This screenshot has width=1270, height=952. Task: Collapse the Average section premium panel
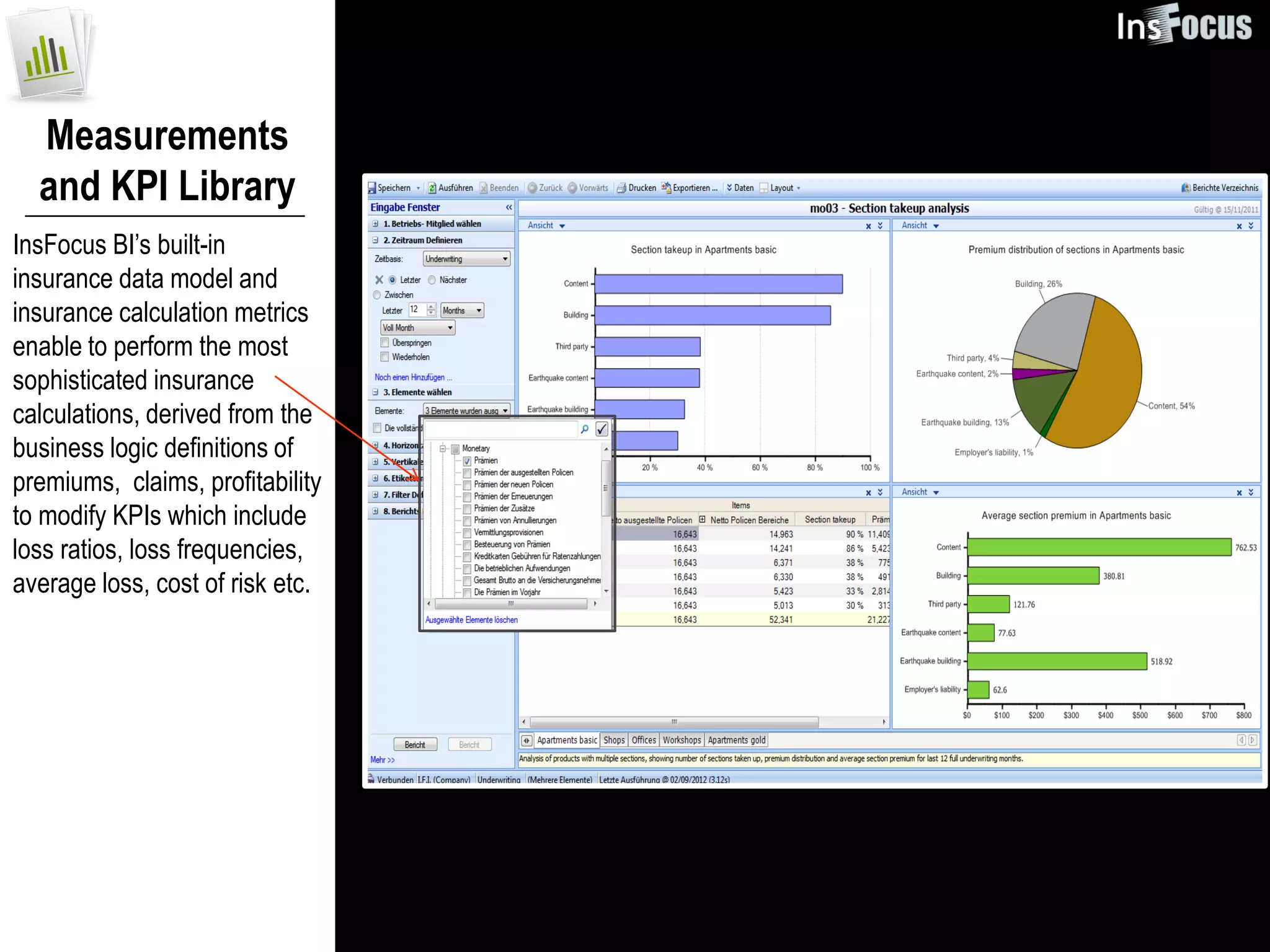(x=1251, y=493)
